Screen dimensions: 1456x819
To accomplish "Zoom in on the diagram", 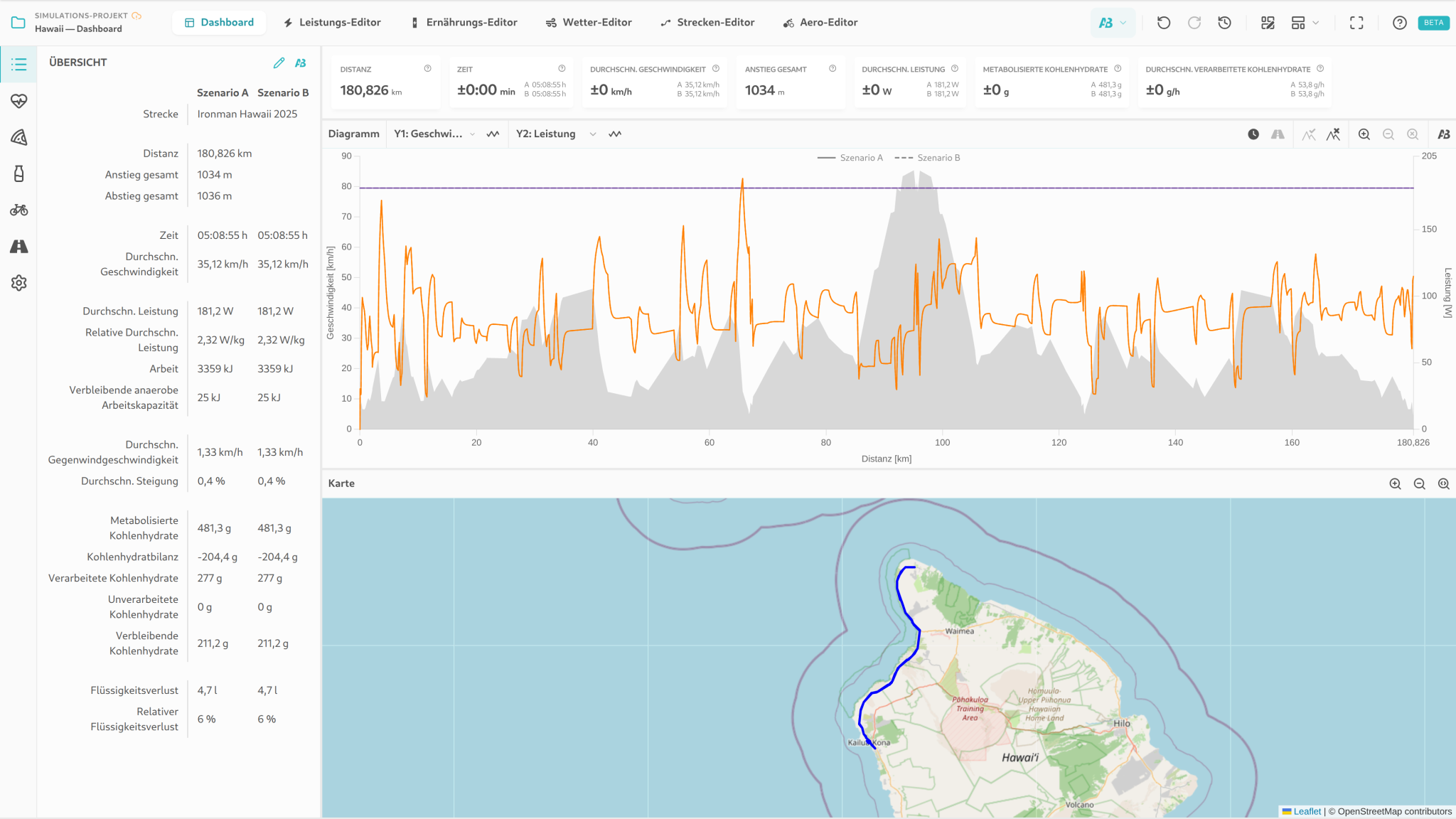I will 1364,134.
